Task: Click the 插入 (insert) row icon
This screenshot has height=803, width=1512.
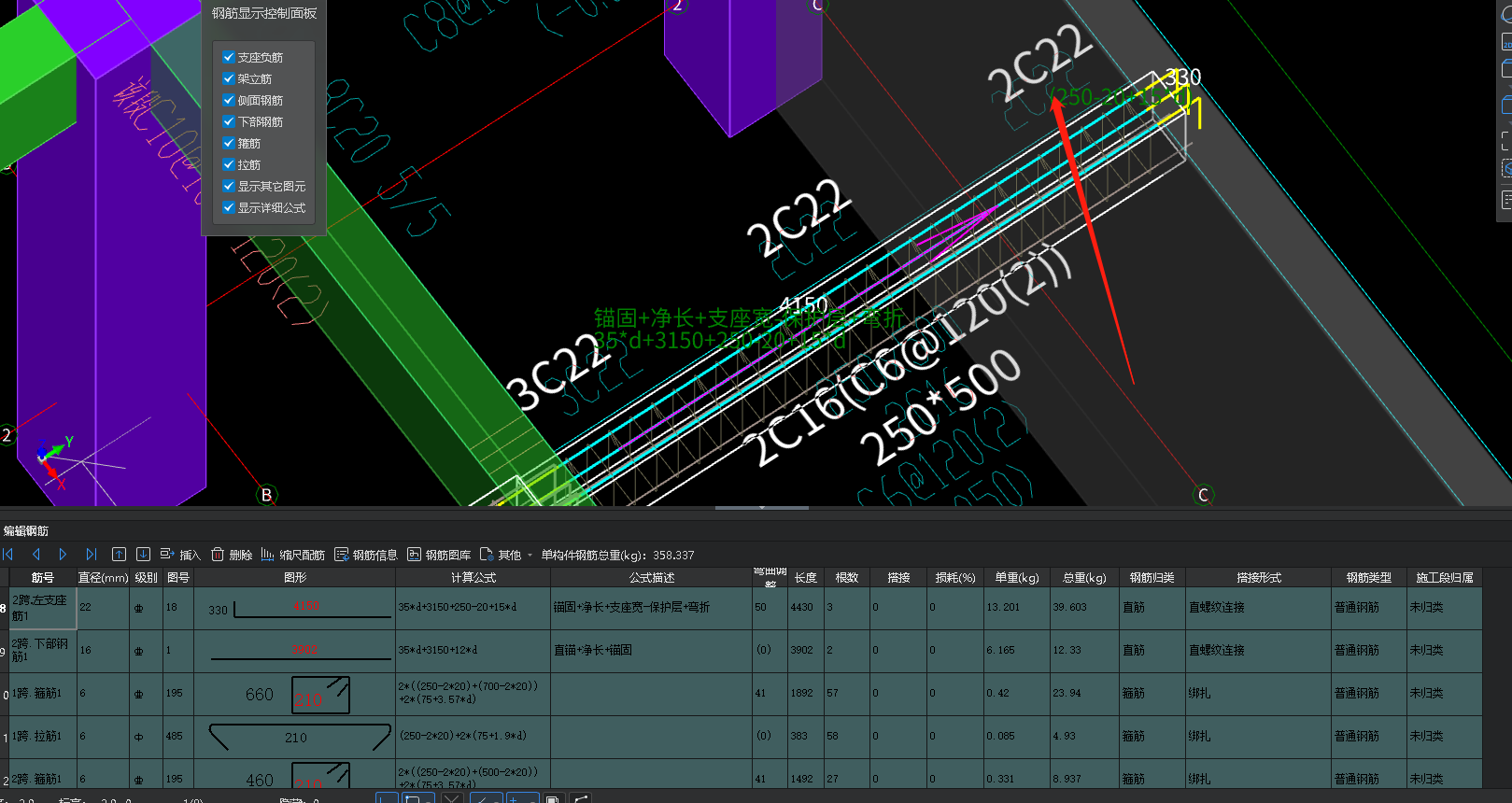Action: tap(167, 555)
